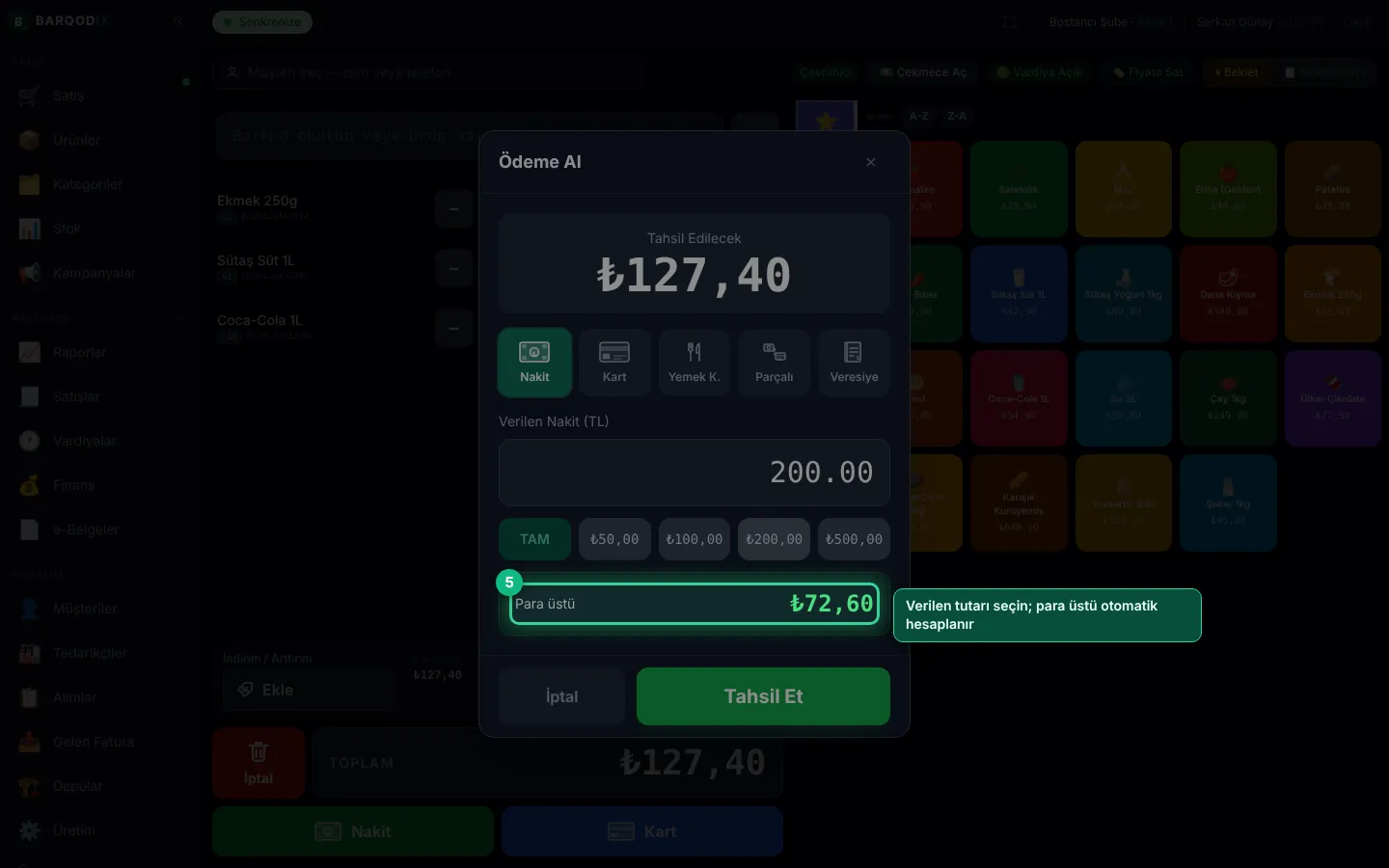Set exact amount with TAM button
The image size is (1389, 868).
pos(534,539)
